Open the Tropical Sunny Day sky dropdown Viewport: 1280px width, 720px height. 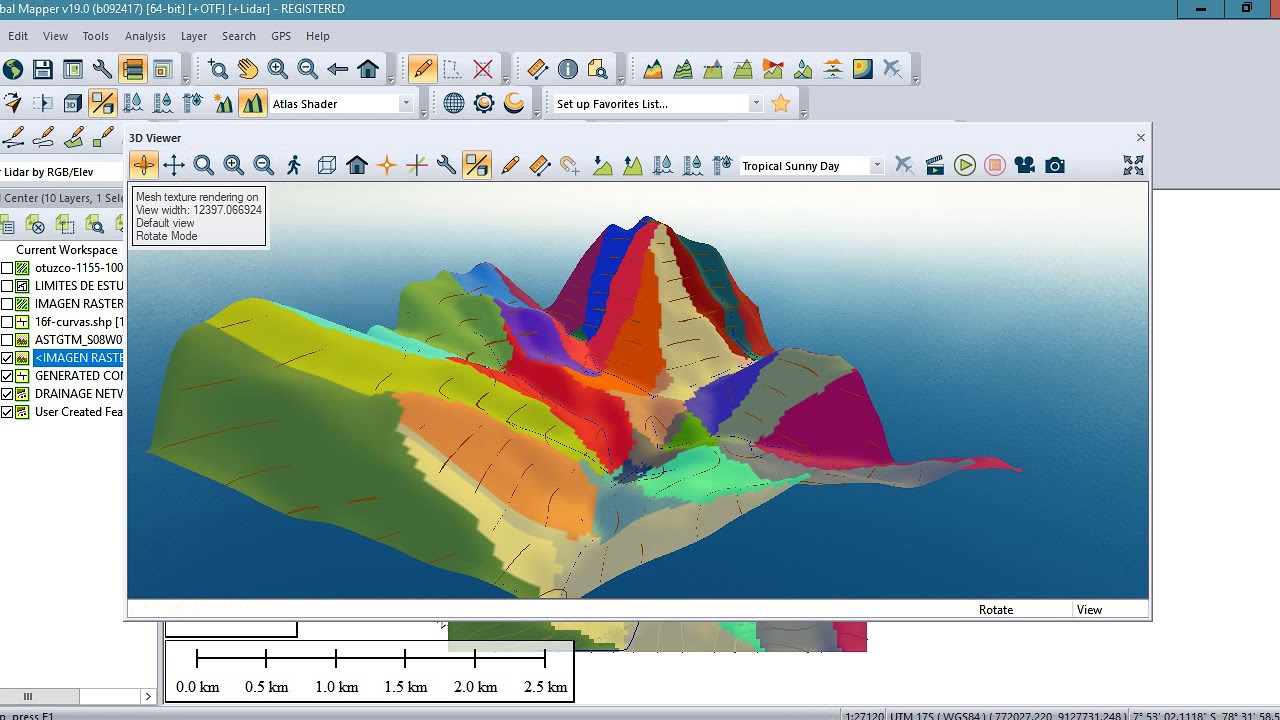click(x=877, y=166)
